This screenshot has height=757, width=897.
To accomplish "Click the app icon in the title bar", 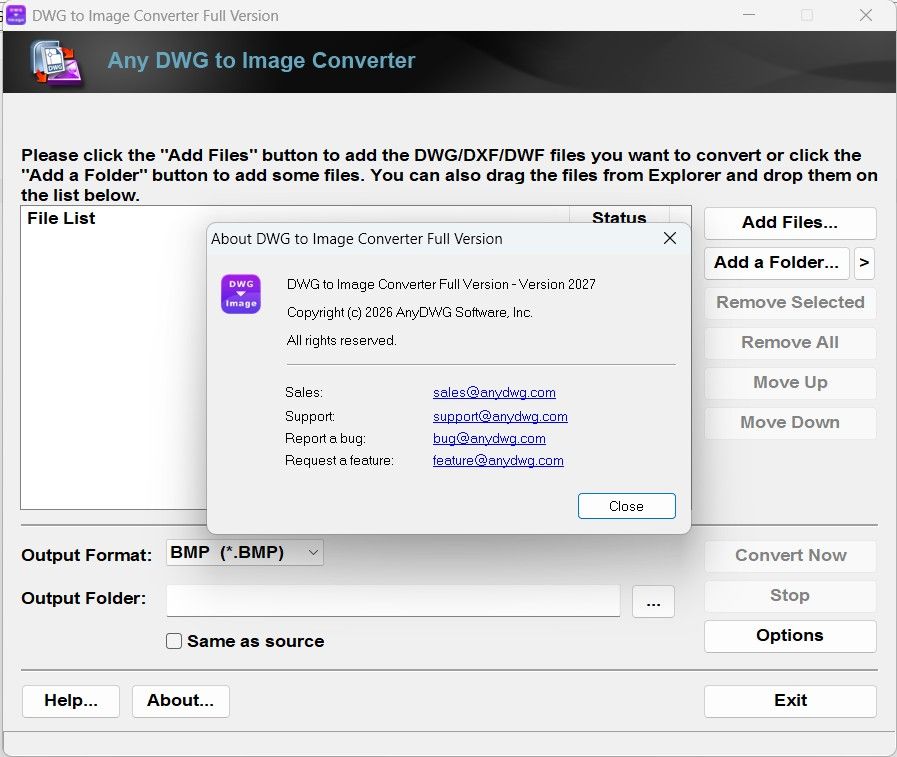I will click(15, 15).
